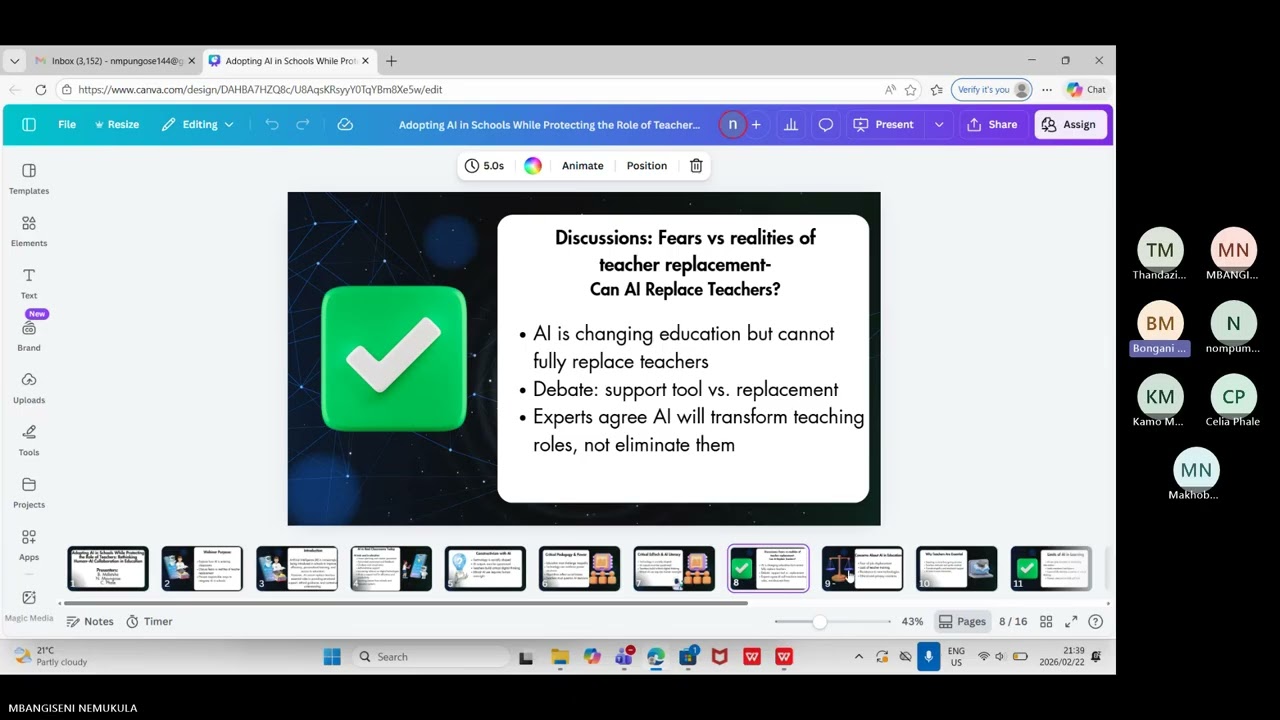
Task: Refresh the browser page
Action: click(x=41, y=90)
